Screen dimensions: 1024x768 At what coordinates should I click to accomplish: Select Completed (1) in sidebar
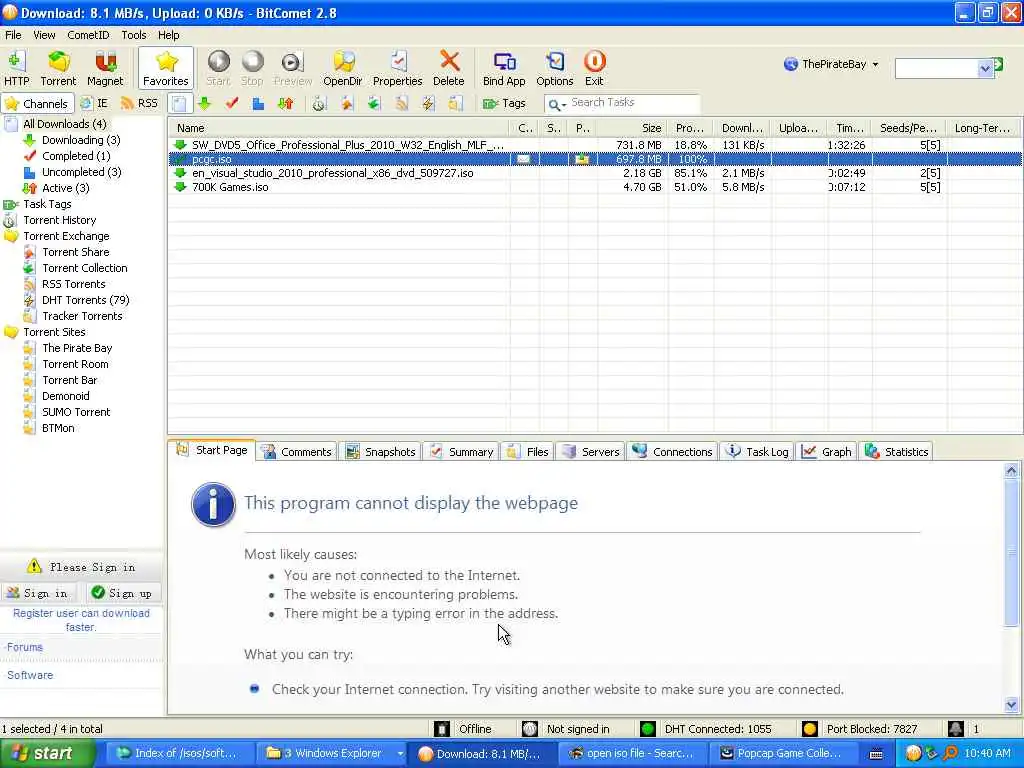(x=76, y=155)
